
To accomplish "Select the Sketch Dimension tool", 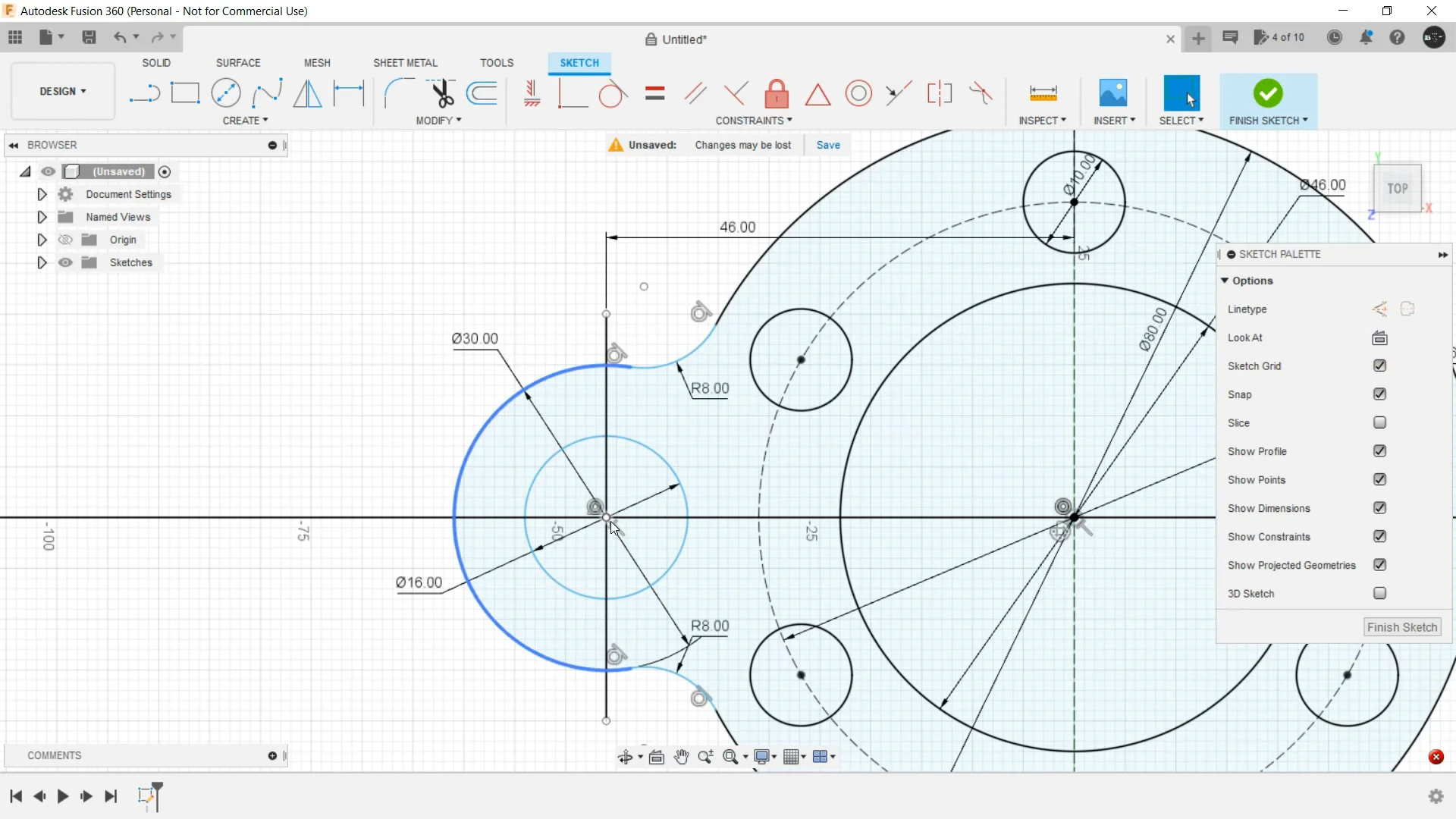I will (349, 93).
